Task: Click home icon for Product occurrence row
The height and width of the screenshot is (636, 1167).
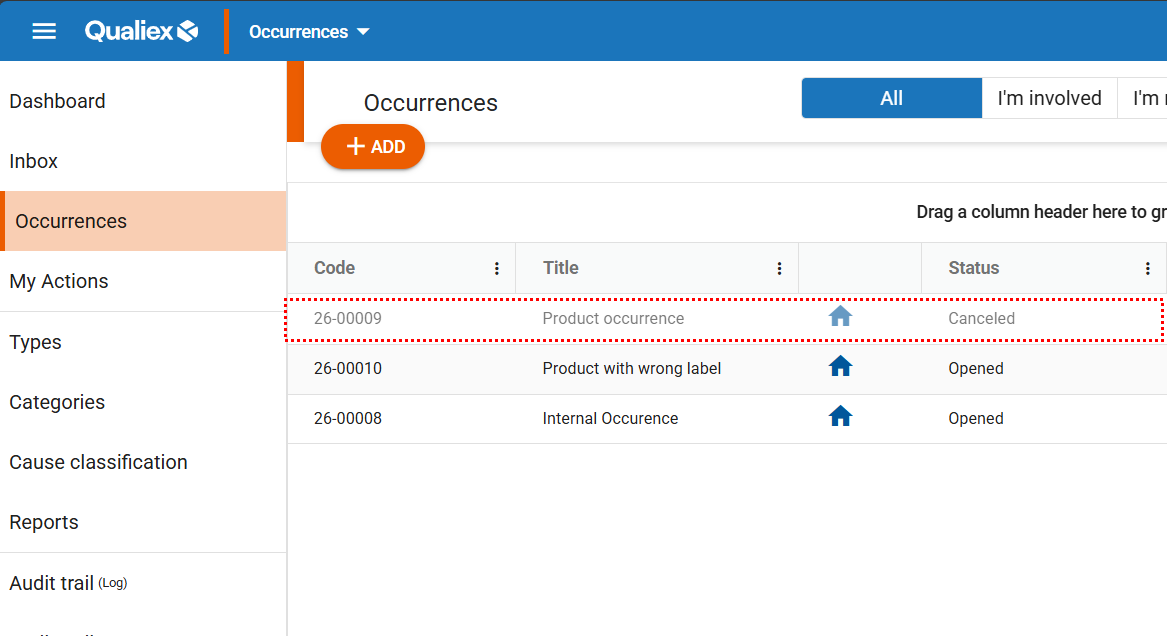Action: pos(840,317)
